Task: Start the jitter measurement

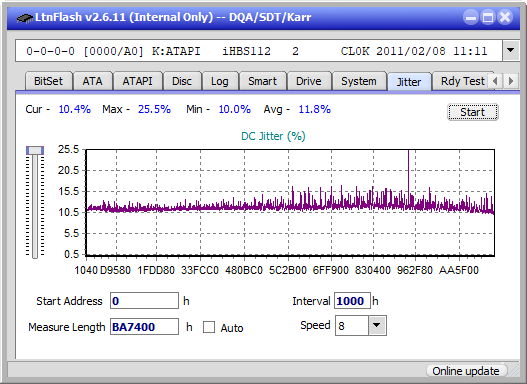Action: click(473, 112)
